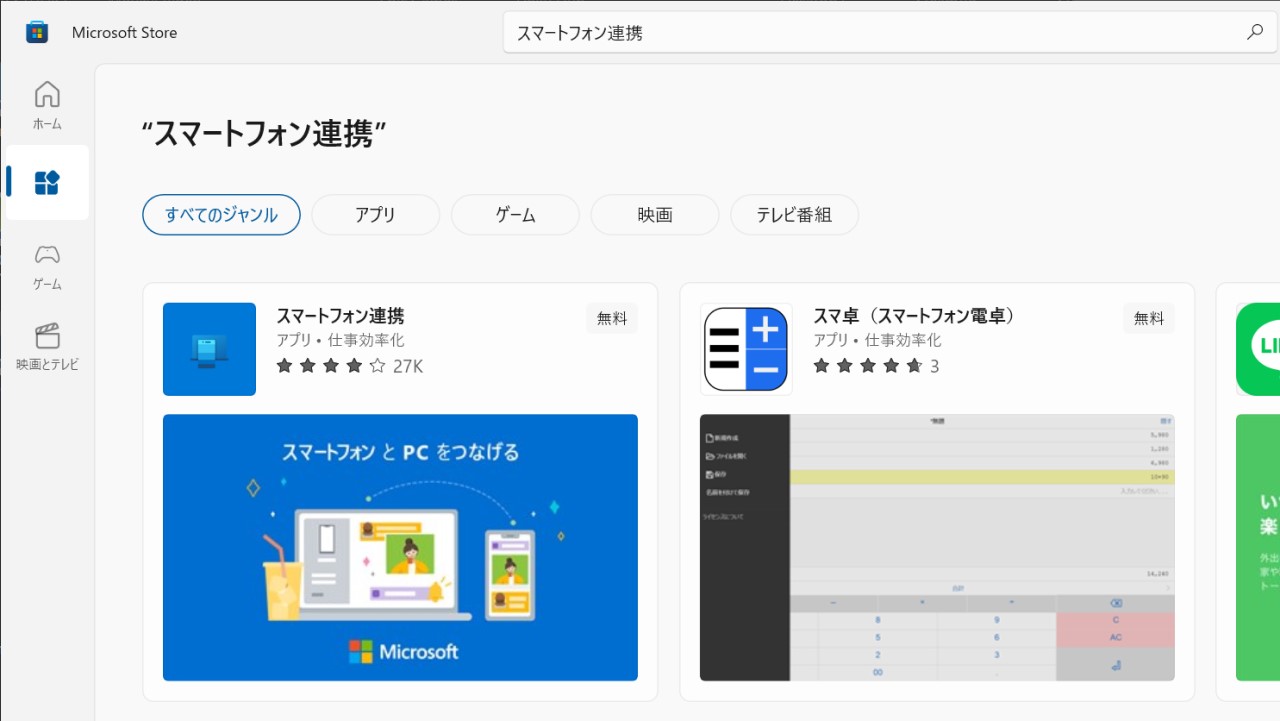Click the Microsoft Store window title
This screenshot has height=721, width=1280.
pos(124,32)
